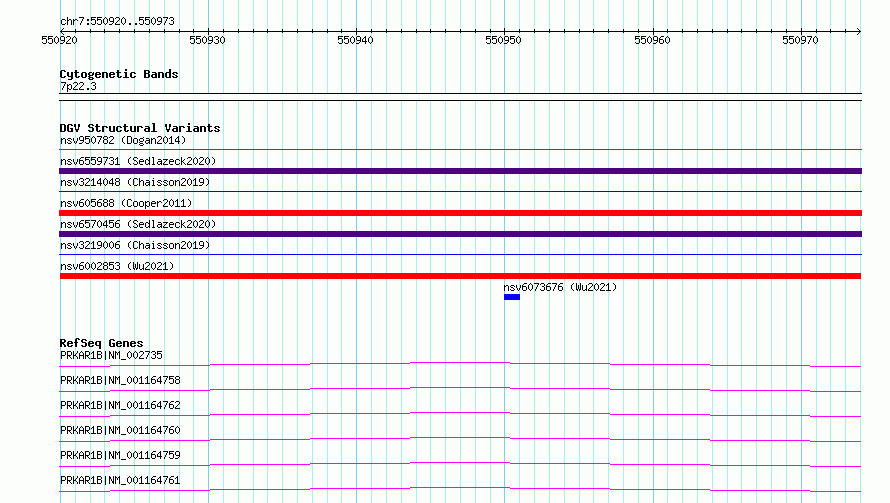Screen dimensions: 890x503
Task: Select variant nsv605688 (Cooper2011) label
Action: coord(126,203)
